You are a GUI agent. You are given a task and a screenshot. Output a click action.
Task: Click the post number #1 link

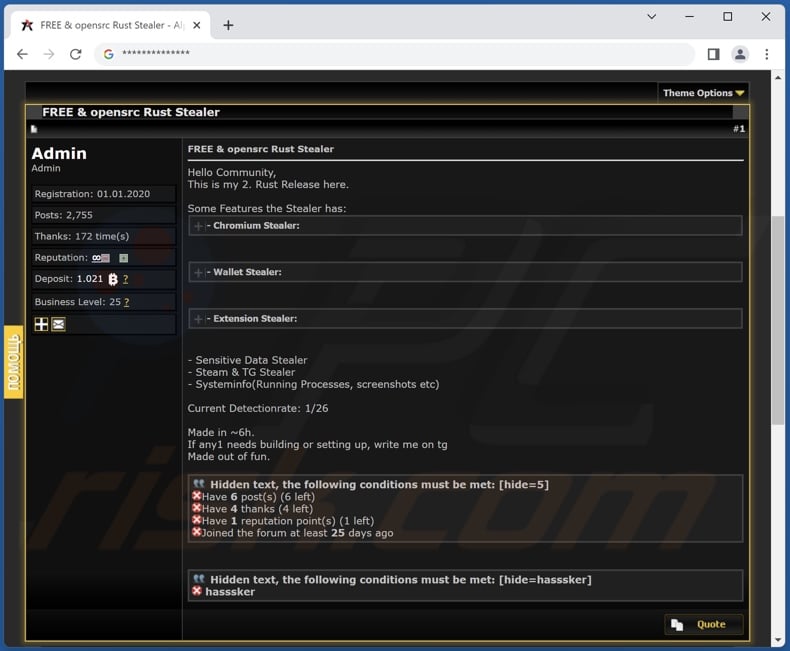(739, 129)
